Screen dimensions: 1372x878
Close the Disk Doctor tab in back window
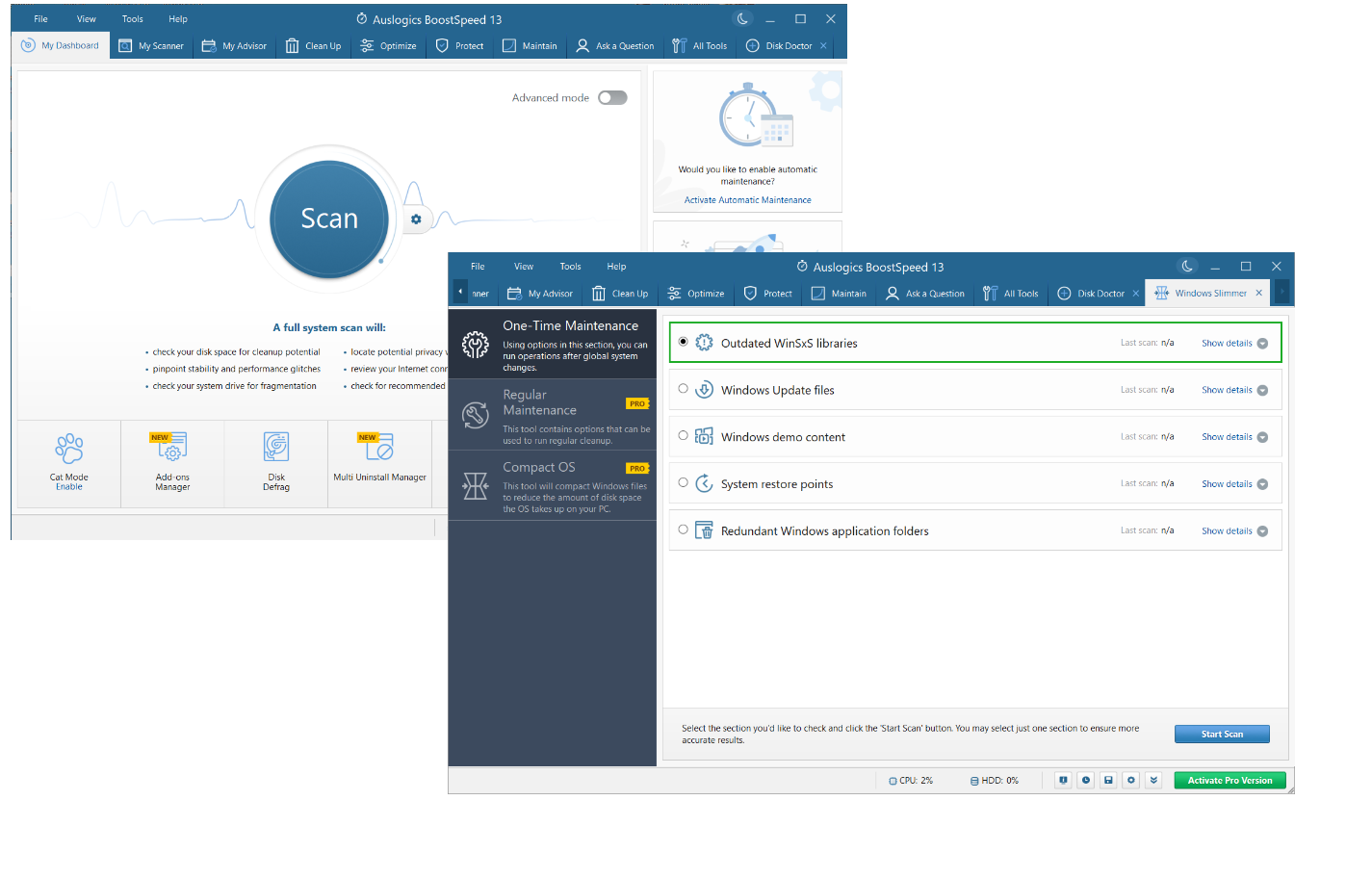pos(823,45)
